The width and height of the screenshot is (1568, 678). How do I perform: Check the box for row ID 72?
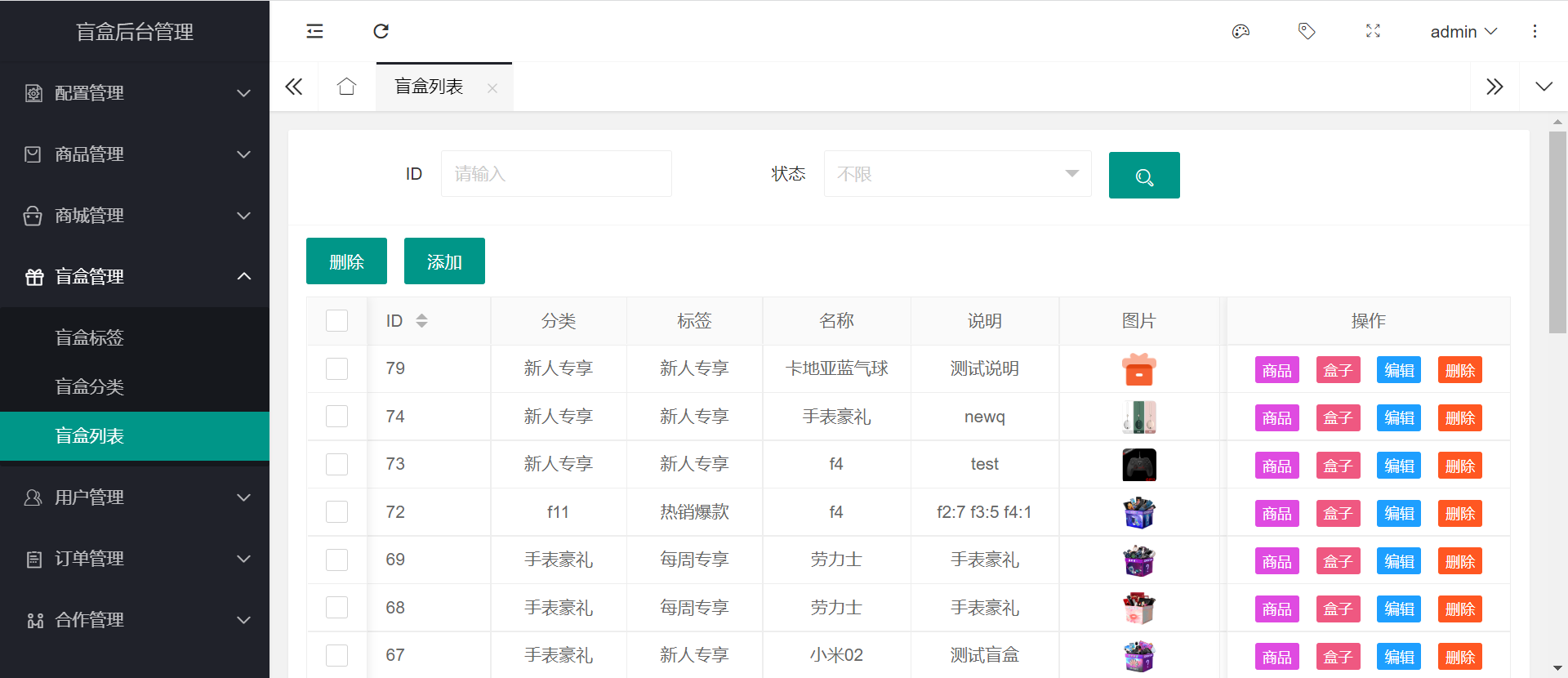(x=336, y=512)
